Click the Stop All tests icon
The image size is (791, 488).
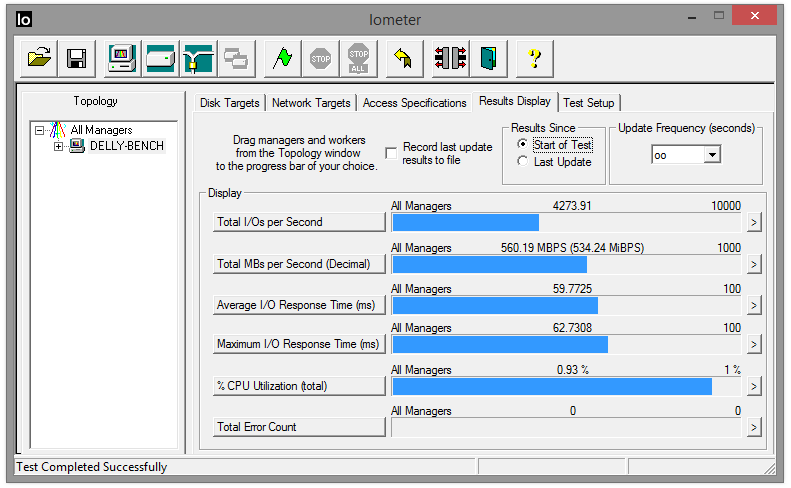pyautogui.click(x=358, y=59)
